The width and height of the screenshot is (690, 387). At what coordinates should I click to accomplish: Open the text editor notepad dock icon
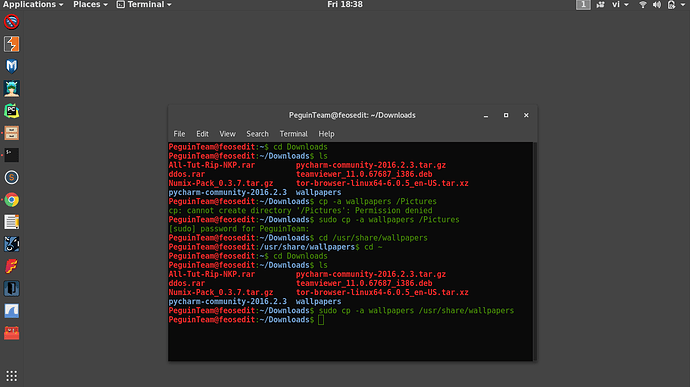tap(11, 222)
